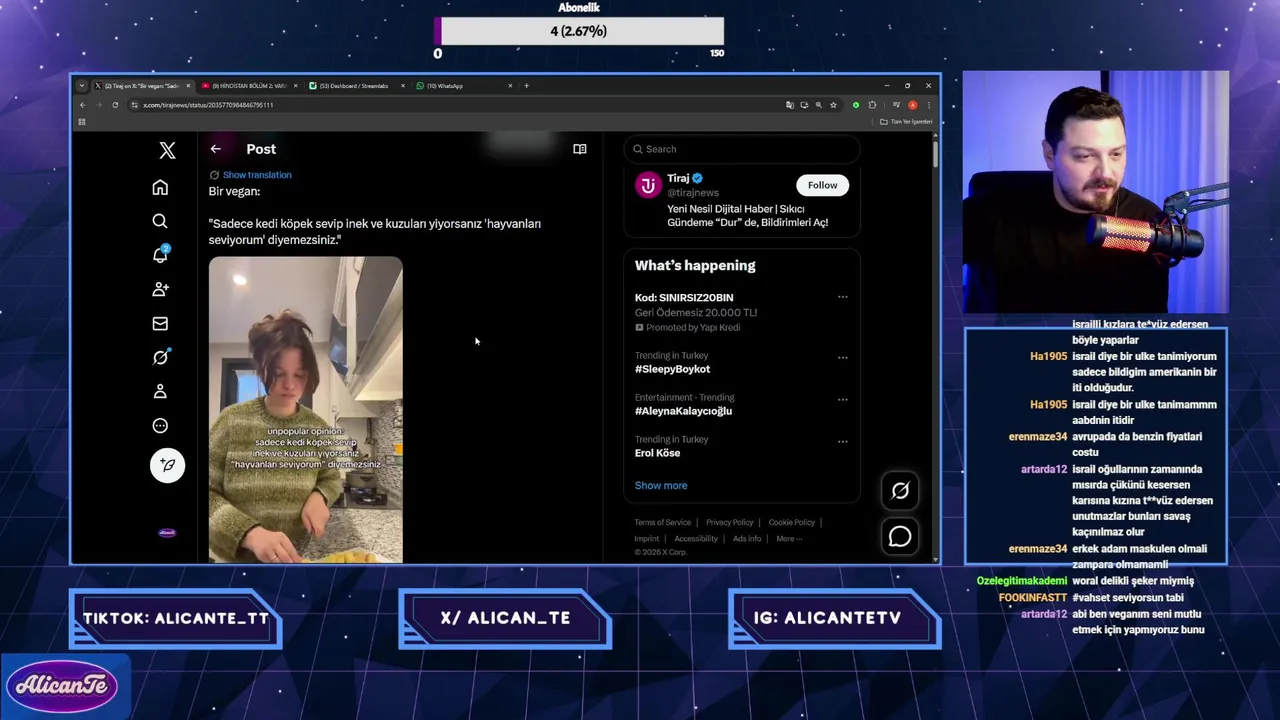Viewport: 1280px width, 720px height.
Task: Click Tiraj profile avatar
Action: [x=648, y=185]
